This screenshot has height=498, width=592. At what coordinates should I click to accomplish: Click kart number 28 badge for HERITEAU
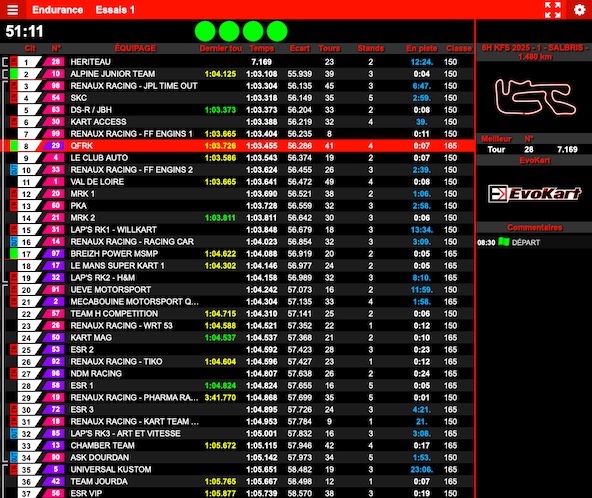tap(55, 62)
